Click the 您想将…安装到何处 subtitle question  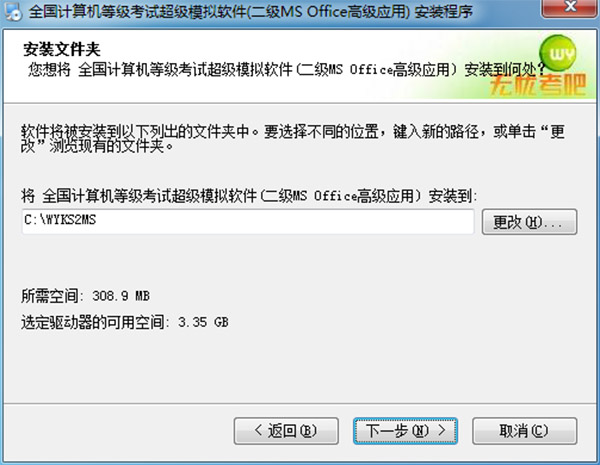coord(287,70)
